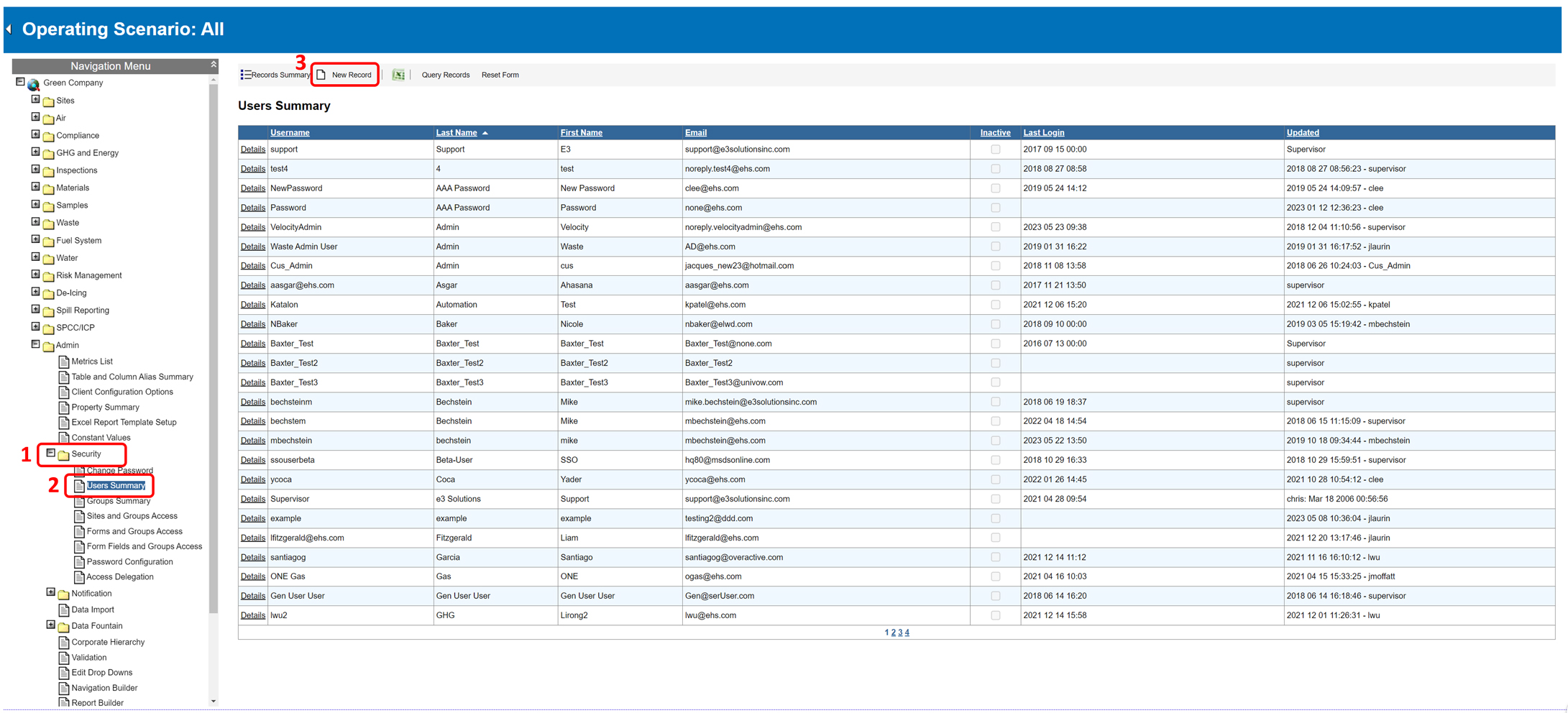Click the Navigation Builder document icon
This screenshot has height=713, width=1568.
pos(64,689)
